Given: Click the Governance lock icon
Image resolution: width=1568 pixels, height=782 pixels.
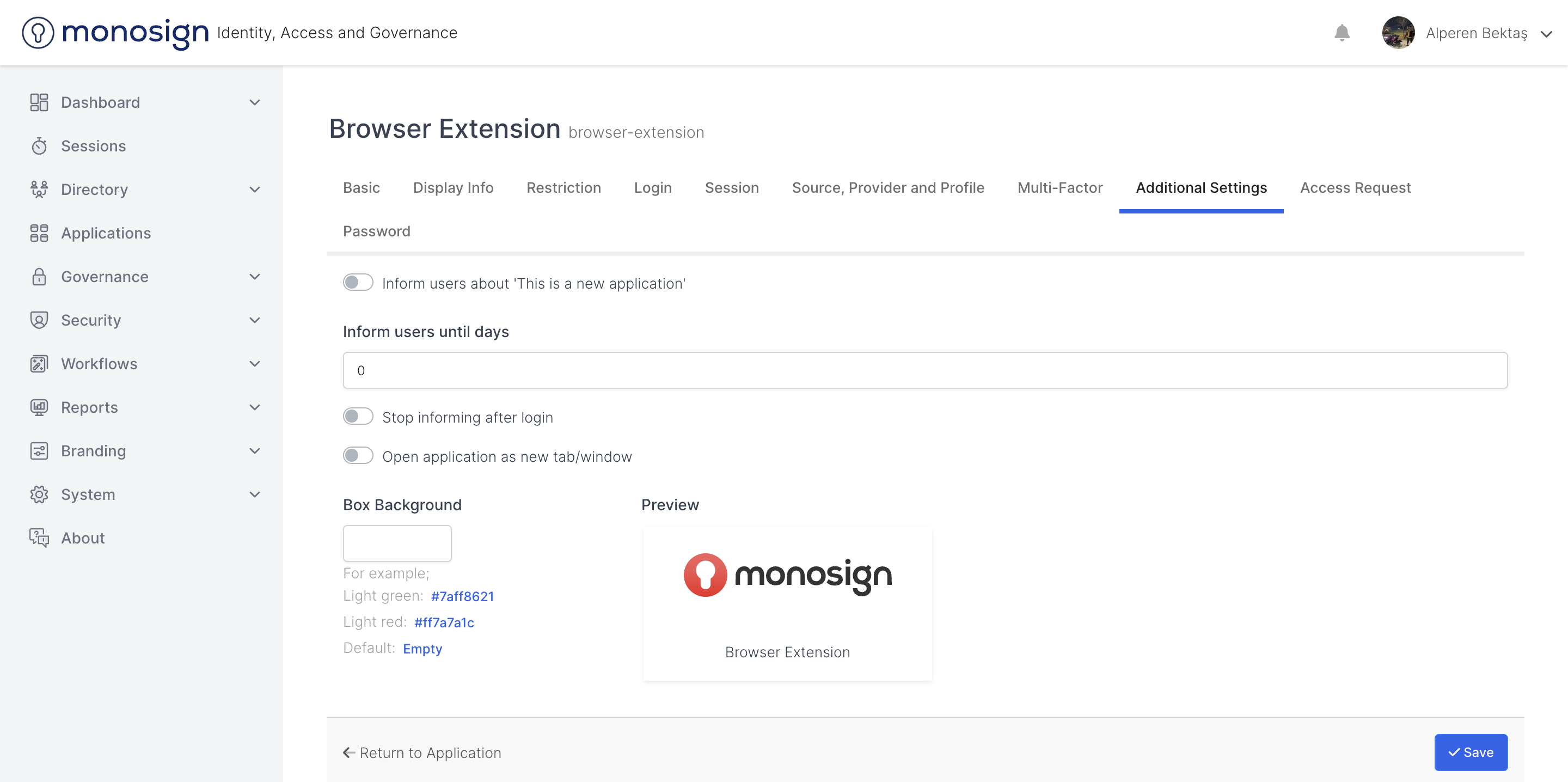Looking at the screenshot, I should click(39, 277).
